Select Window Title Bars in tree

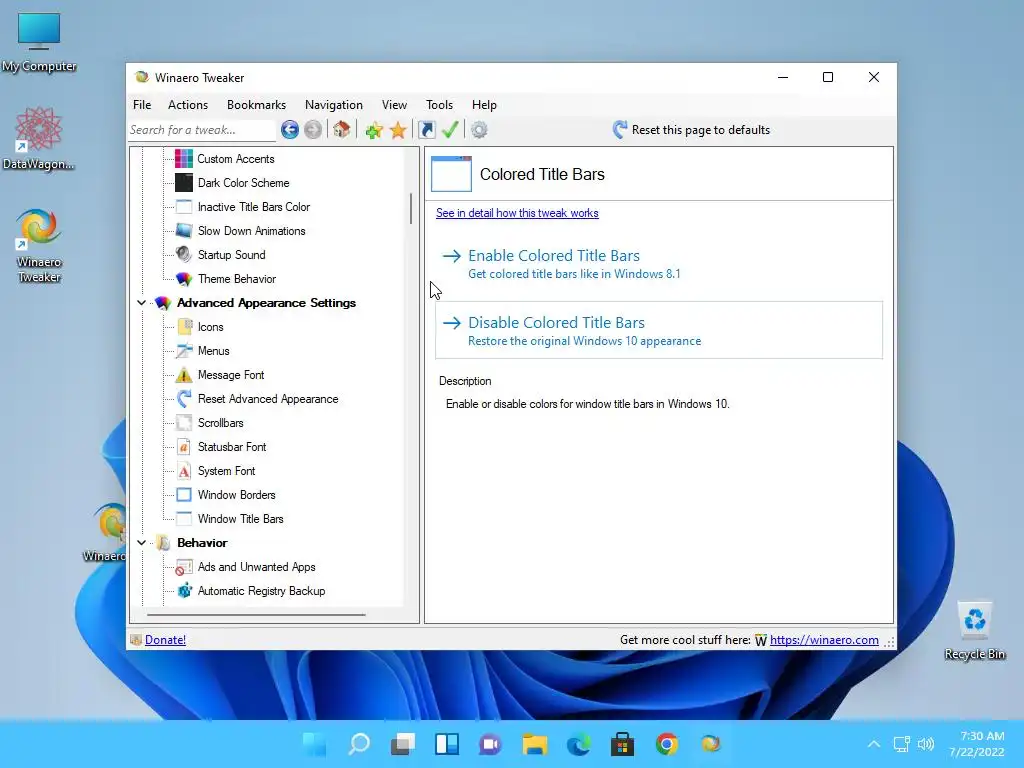(x=240, y=519)
